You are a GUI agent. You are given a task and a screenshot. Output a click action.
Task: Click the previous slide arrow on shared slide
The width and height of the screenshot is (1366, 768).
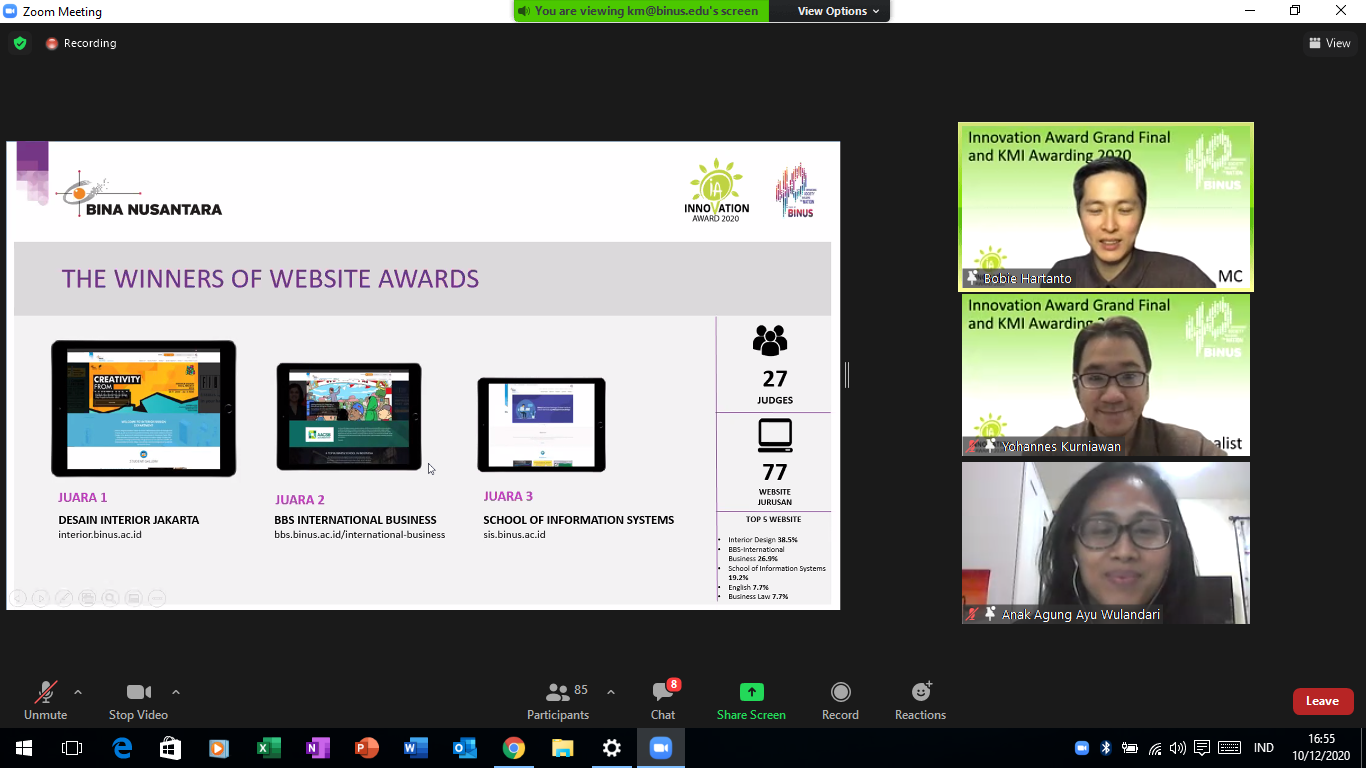click(17, 598)
